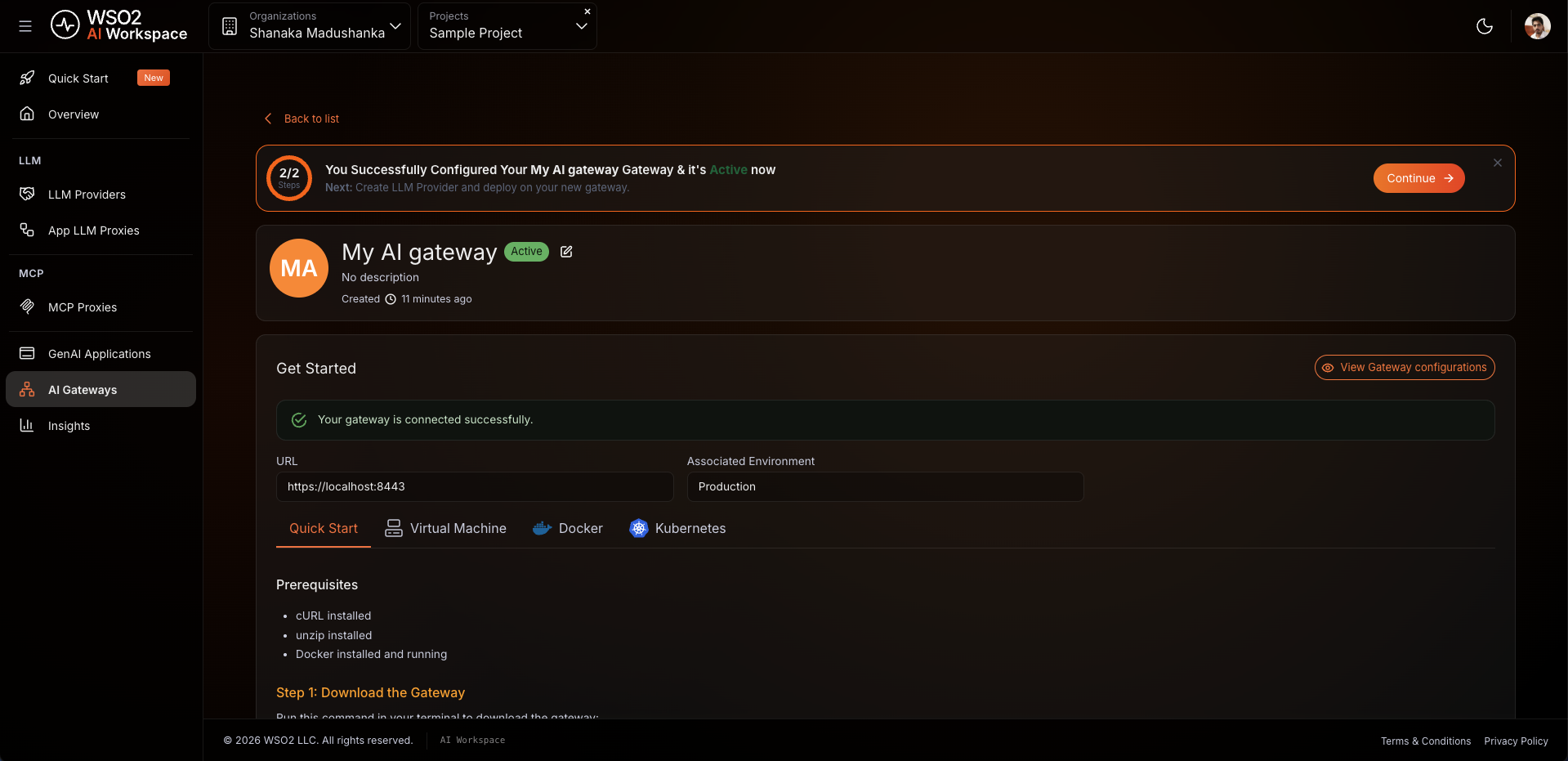
Task: Click the App LLM Proxies icon
Action: [27, 230]
